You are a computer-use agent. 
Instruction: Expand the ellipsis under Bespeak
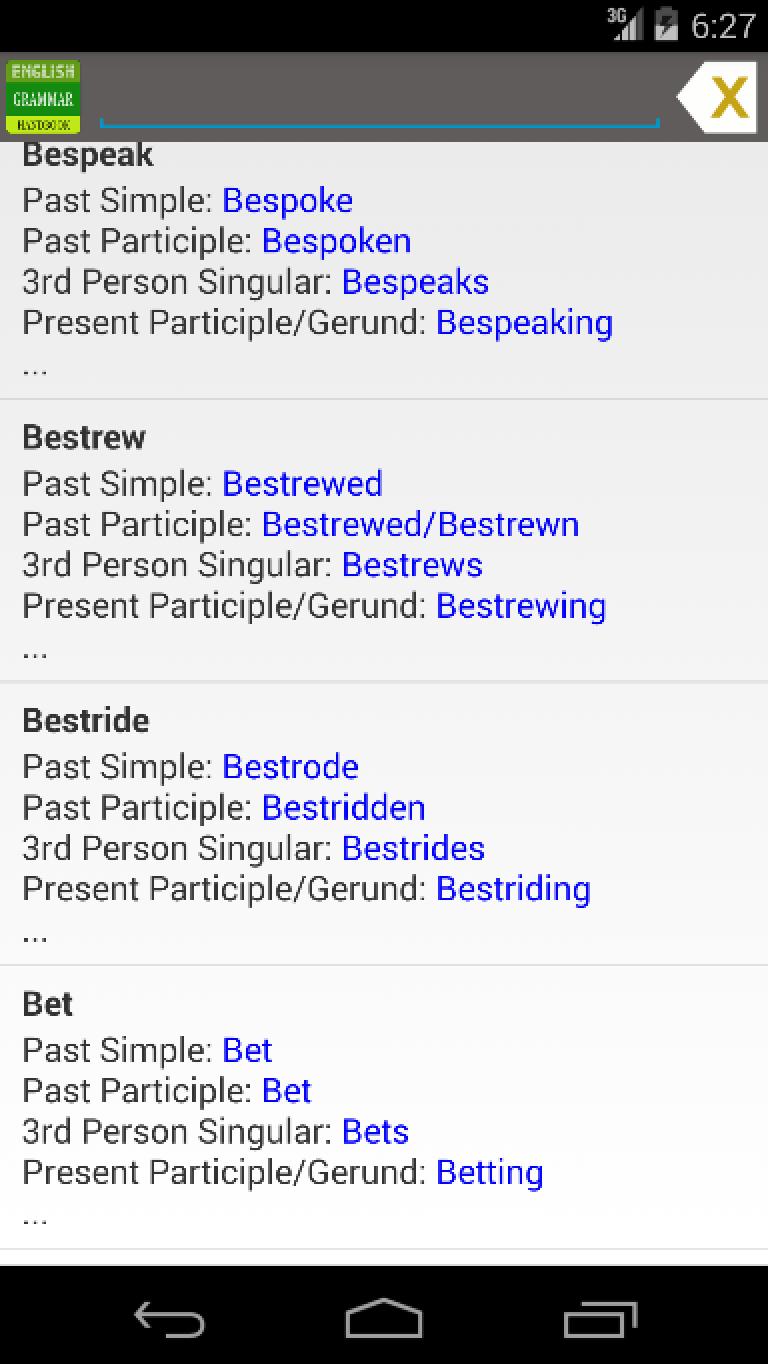point(35,367)
